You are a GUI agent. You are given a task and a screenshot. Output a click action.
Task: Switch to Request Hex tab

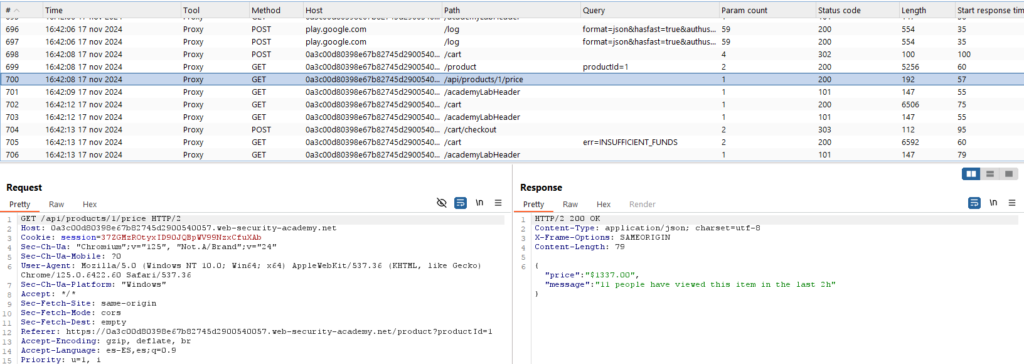89,205
